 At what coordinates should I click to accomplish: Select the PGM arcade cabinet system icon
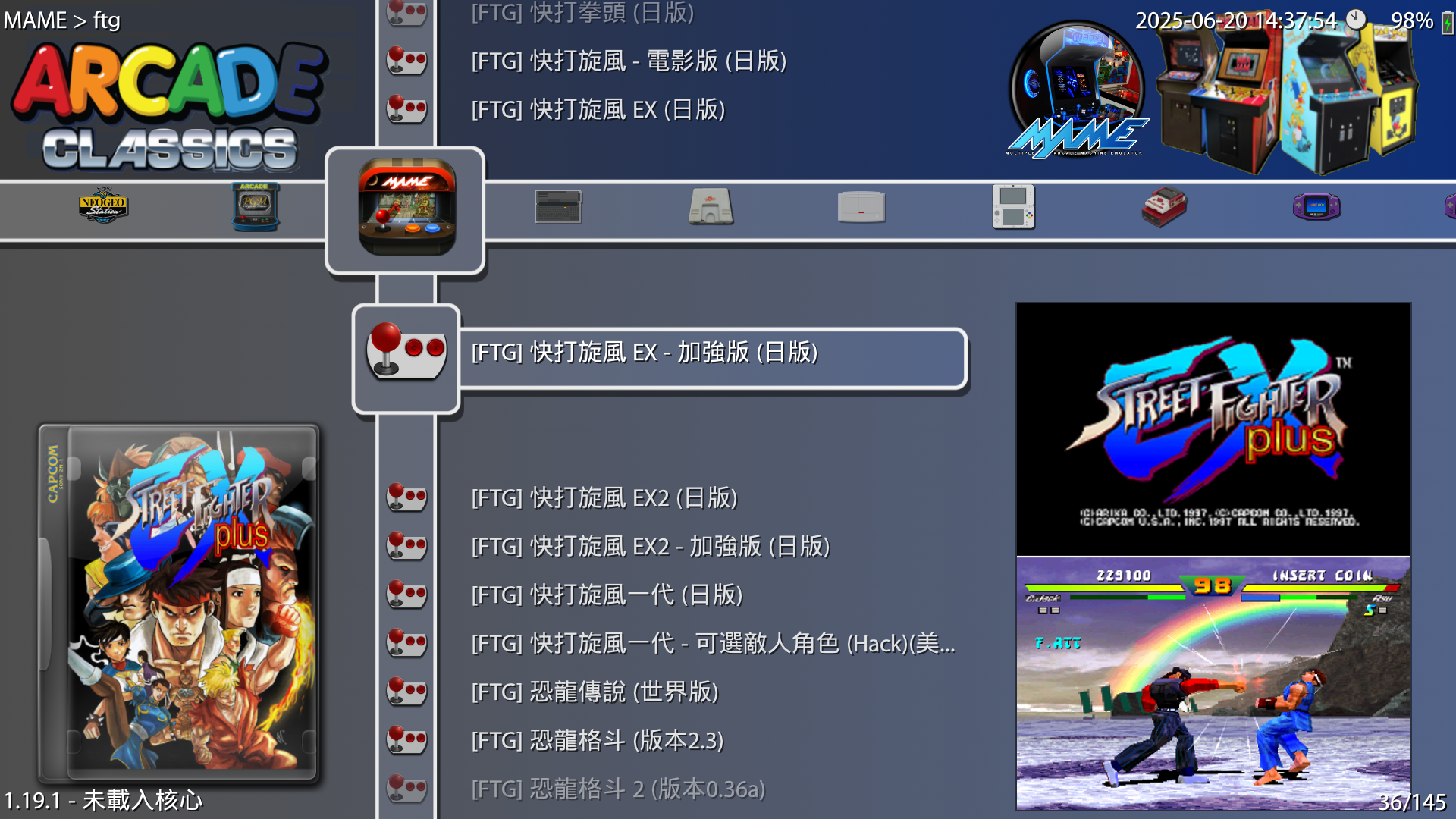pyautogui.click(x=256, y=206)
